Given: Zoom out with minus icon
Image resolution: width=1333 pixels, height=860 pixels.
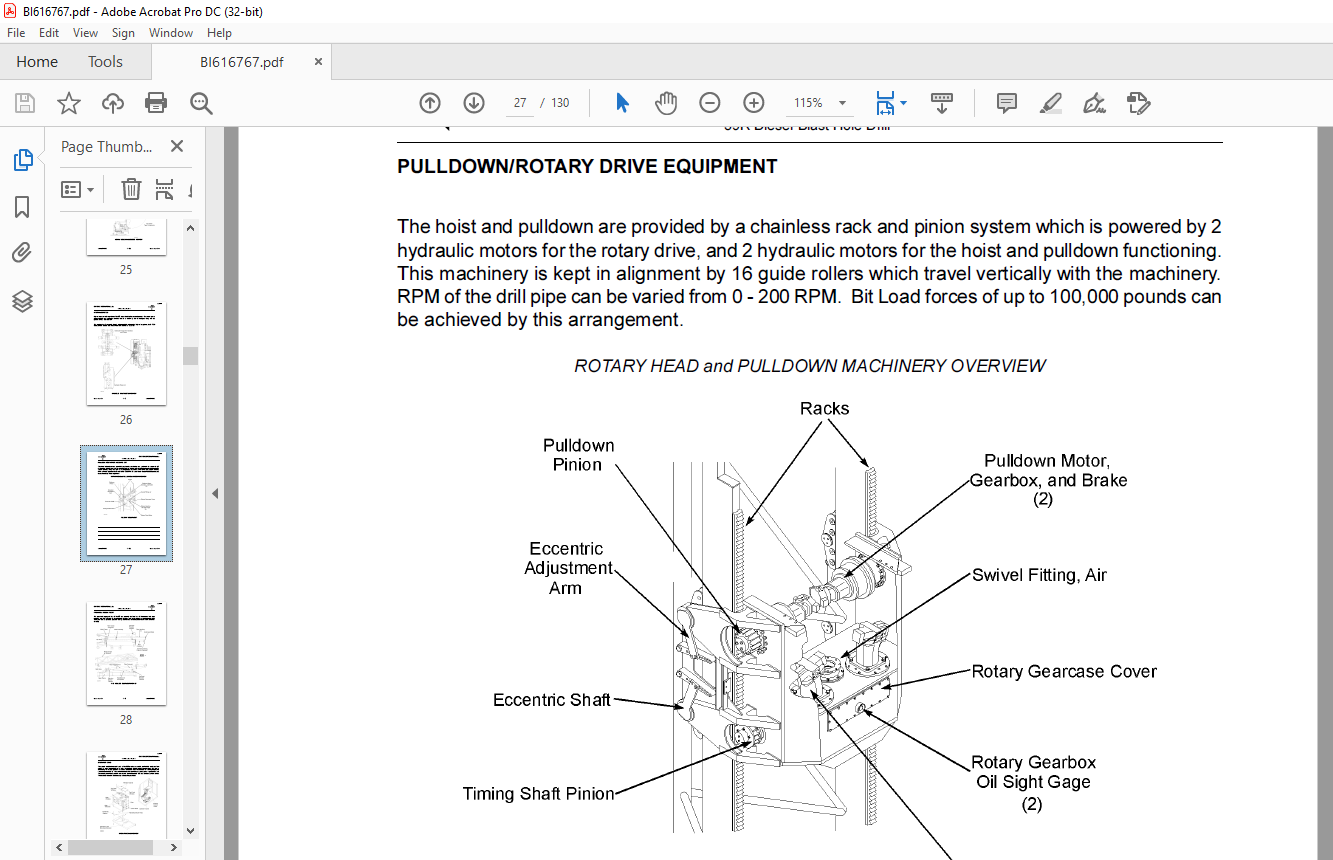Looking at the screenshot, I should coord(710,103).
